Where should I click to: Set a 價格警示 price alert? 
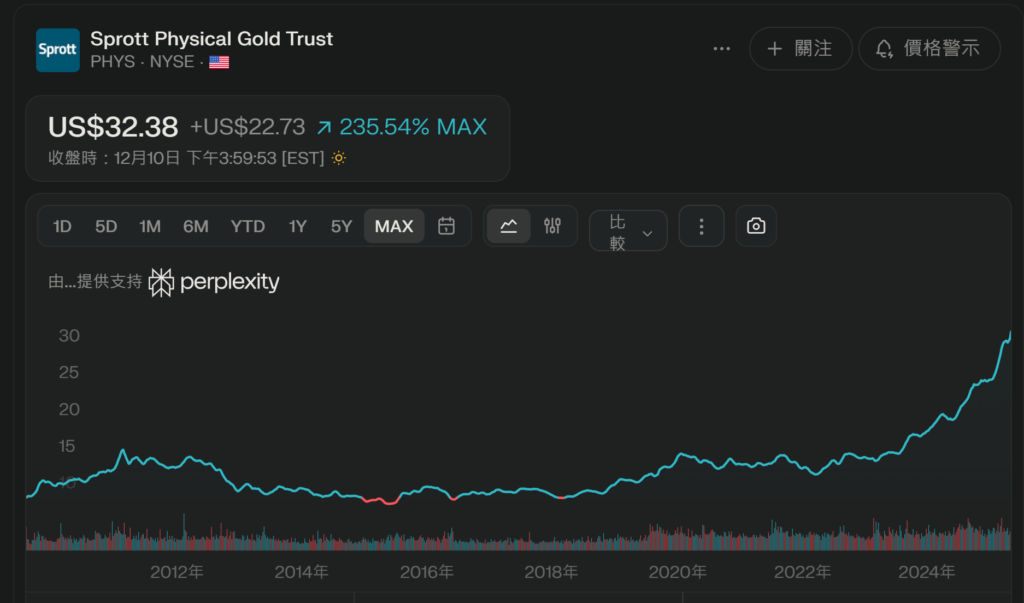tap(929, 49)
